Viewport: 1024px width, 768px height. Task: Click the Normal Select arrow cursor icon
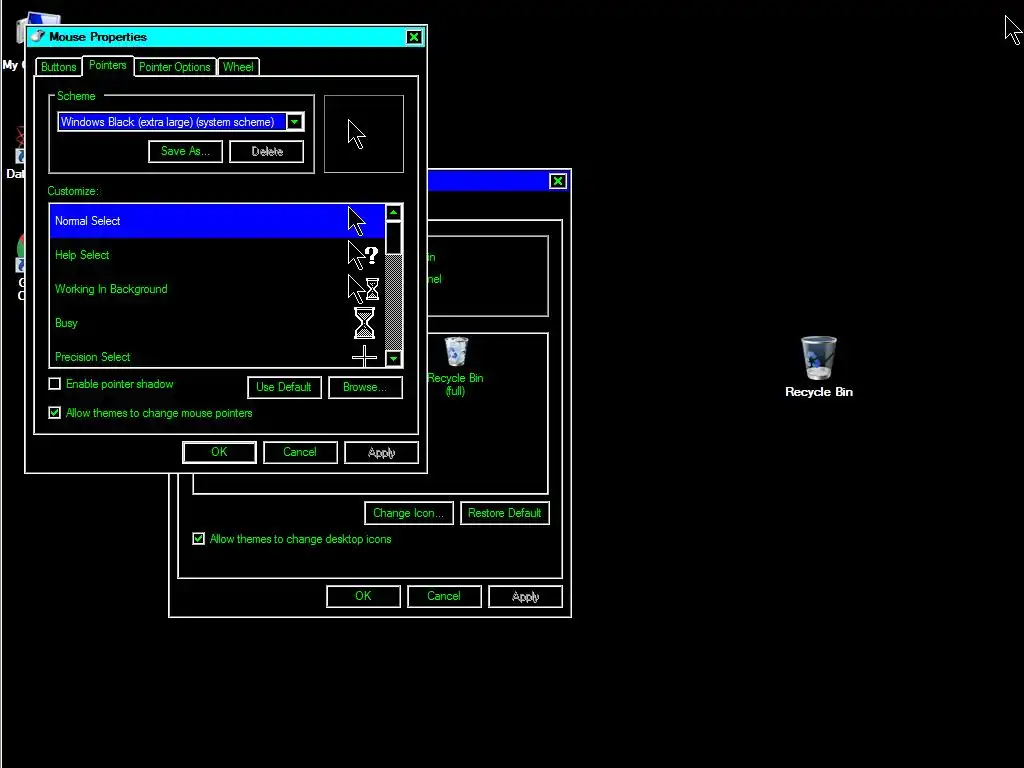pyautogui.click(x=357, y=221)
